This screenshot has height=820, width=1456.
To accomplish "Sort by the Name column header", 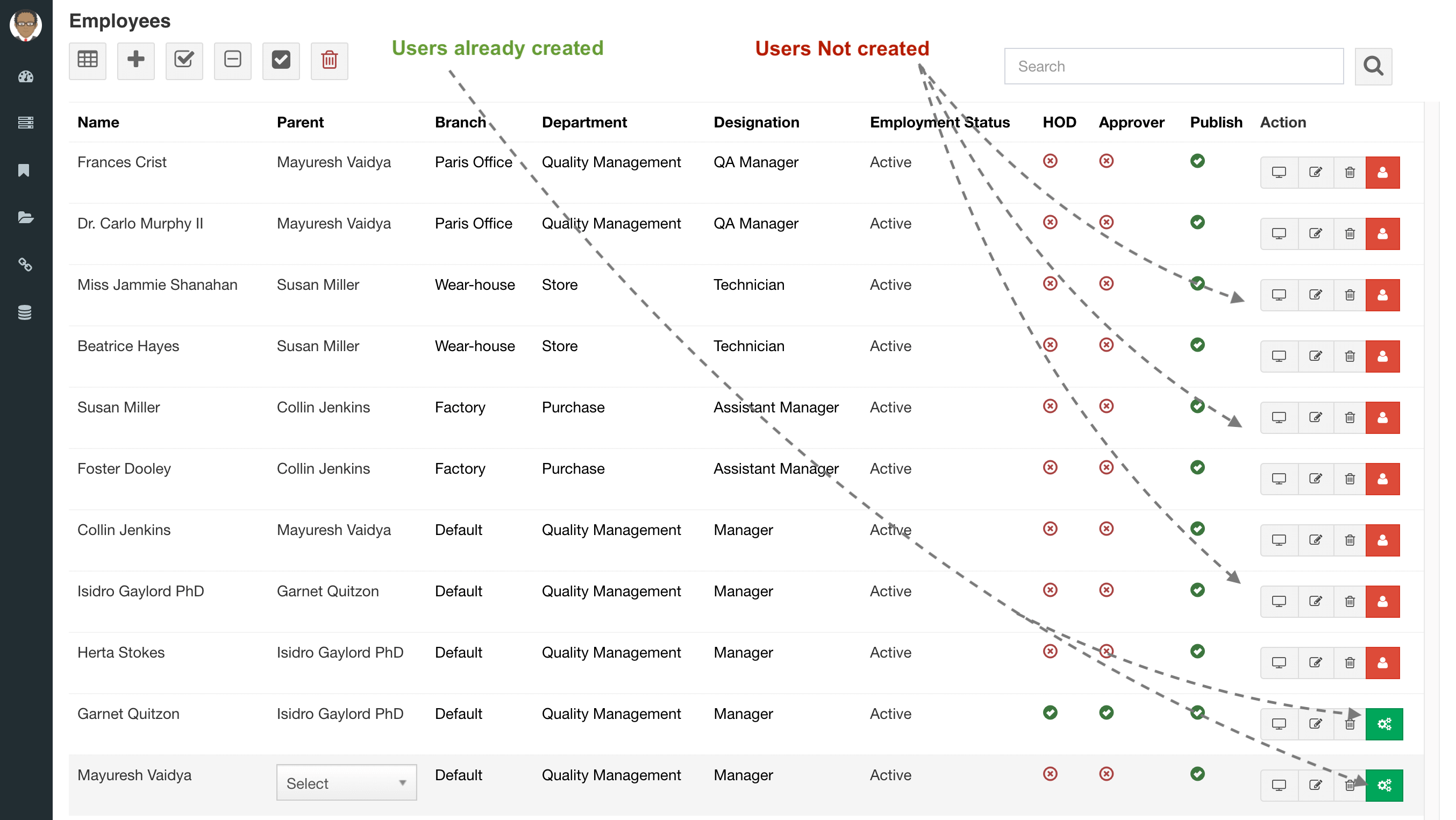I will (98, 122).
